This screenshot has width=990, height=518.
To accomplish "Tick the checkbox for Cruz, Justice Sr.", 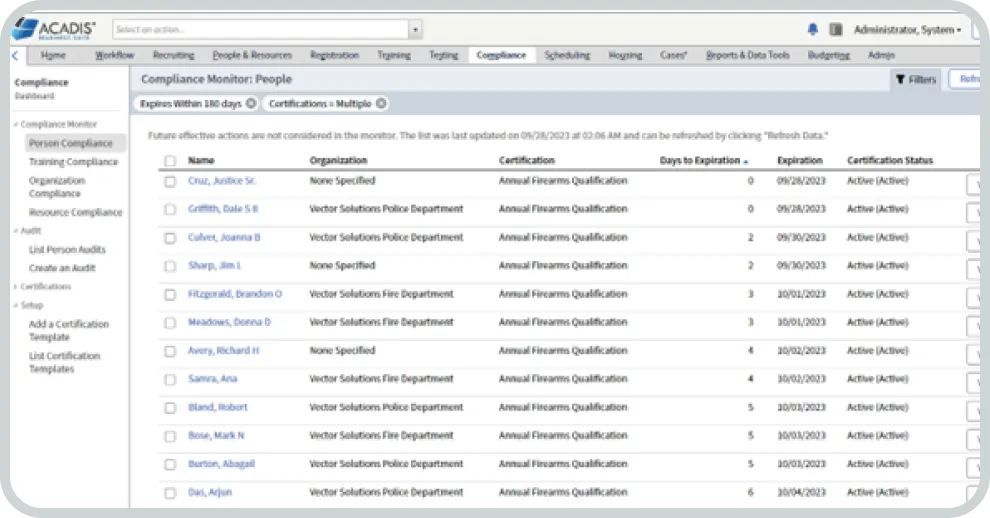I will pyautogui.click(x=170, y=181).
